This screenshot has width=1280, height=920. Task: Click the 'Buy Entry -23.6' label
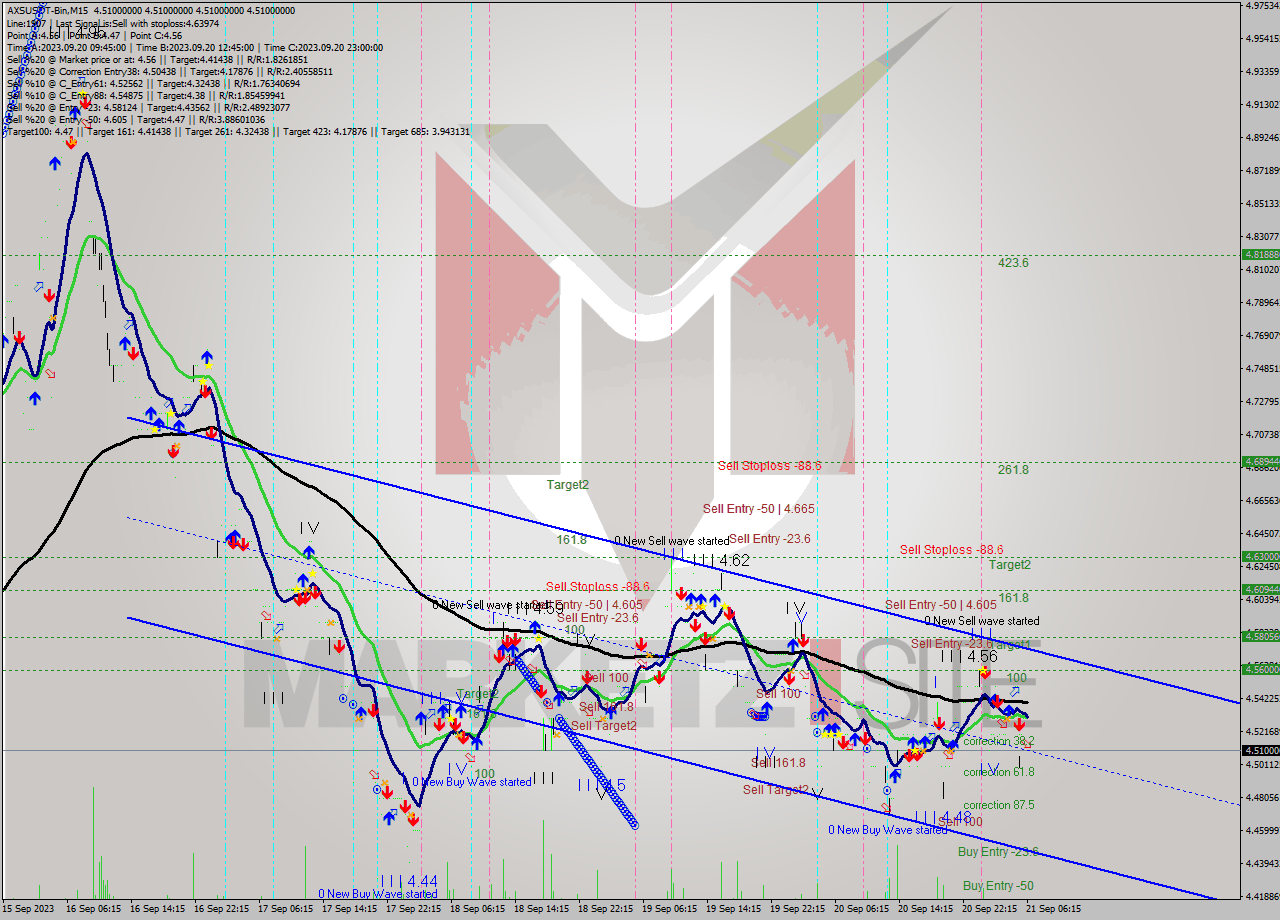pyautogui.click(x=998, y=852)
